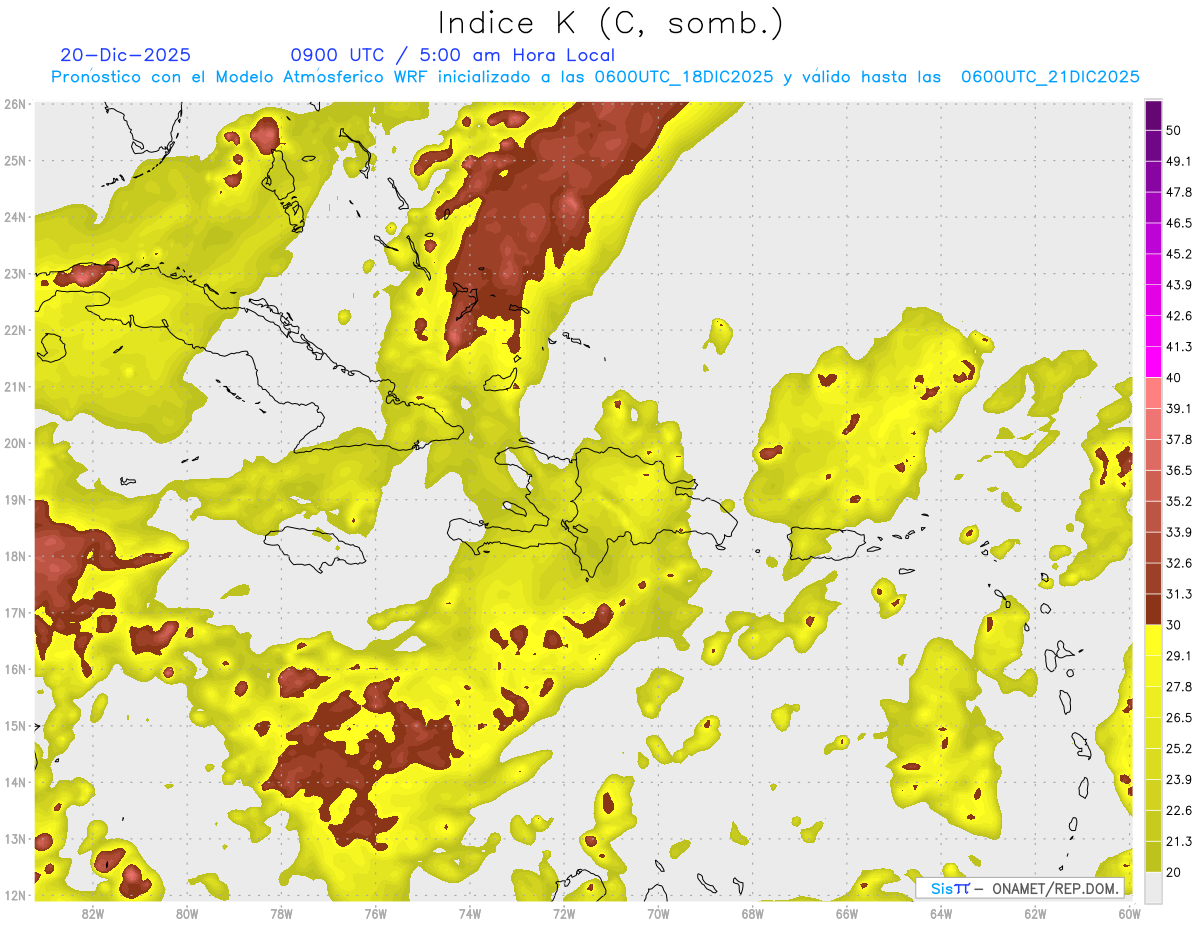Click the colorbar value 40
This screenshot has width=1200, height=927.
coord(1173,378)
